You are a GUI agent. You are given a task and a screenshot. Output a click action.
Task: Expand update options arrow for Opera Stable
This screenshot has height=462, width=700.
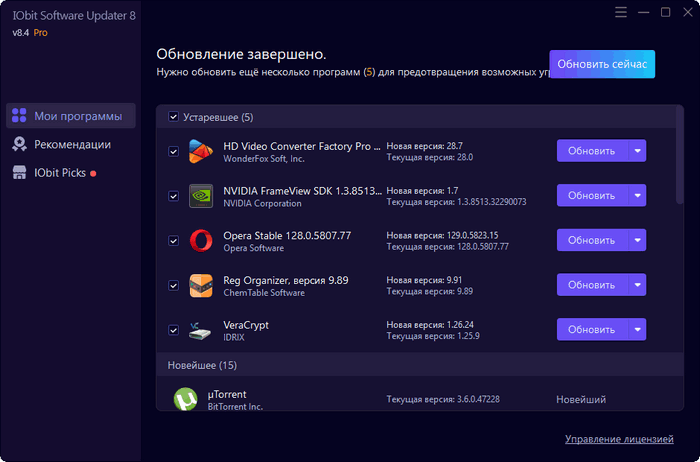[x=638, y=240]
